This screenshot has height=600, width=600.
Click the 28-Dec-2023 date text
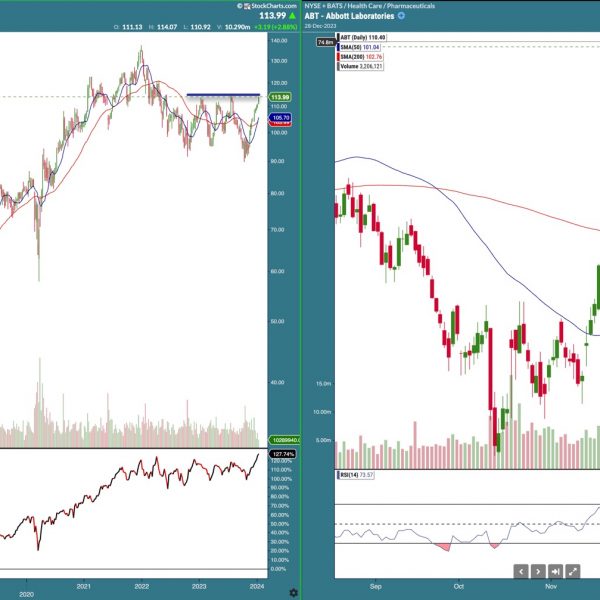(320, 26)
